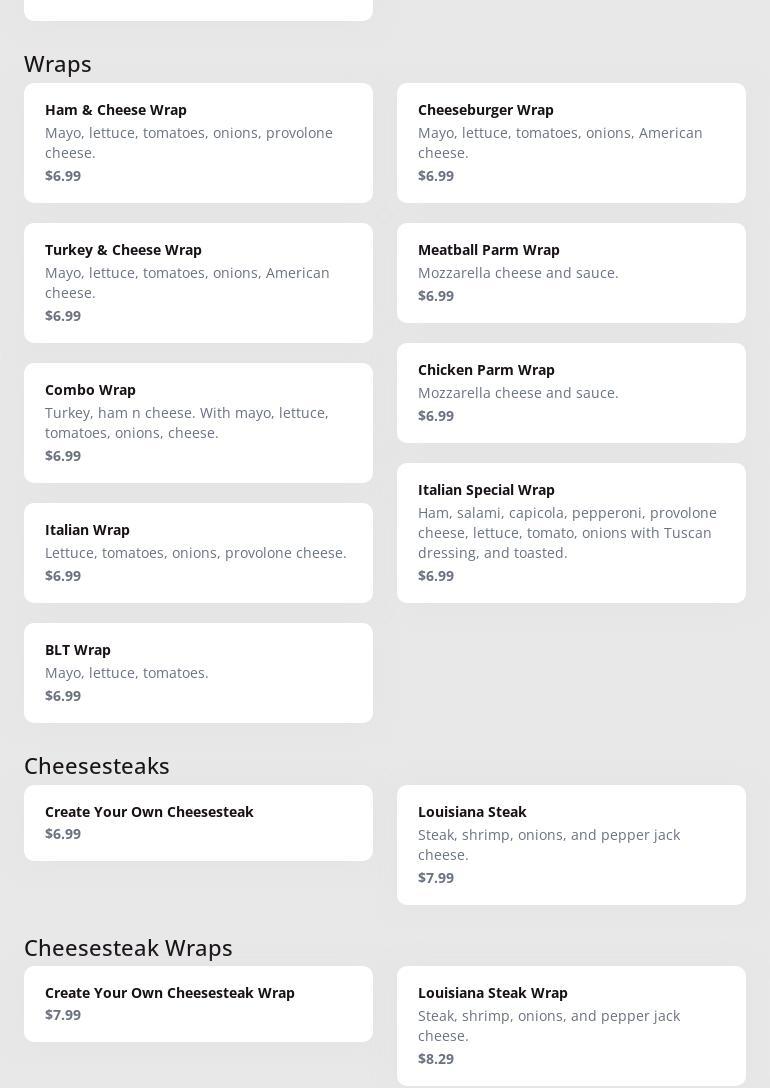
Task: Choose the Turkey & Cheese Wrap
Action: [198, 282]
